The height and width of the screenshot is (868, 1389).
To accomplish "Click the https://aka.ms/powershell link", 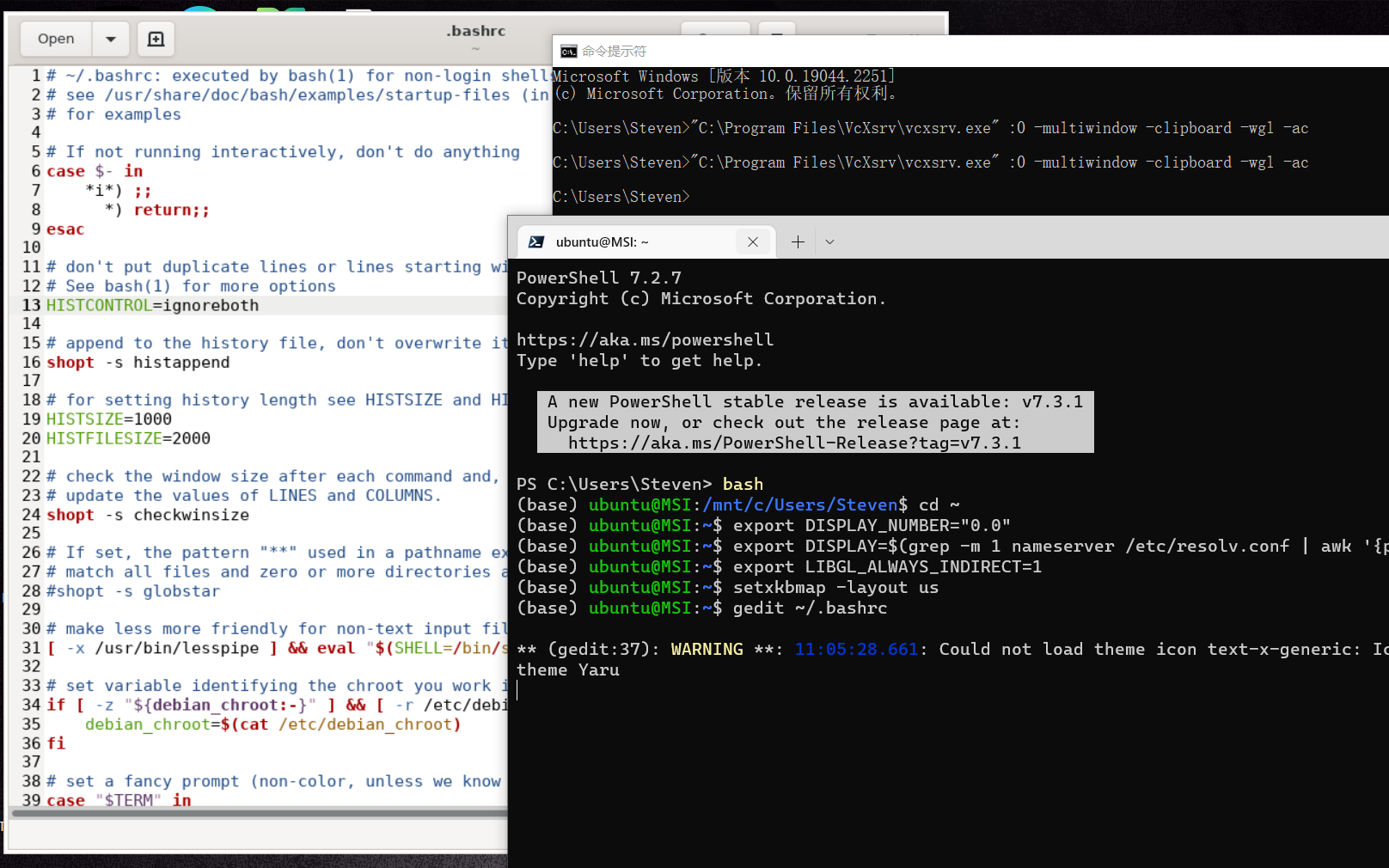I will (x=645, y=339).
